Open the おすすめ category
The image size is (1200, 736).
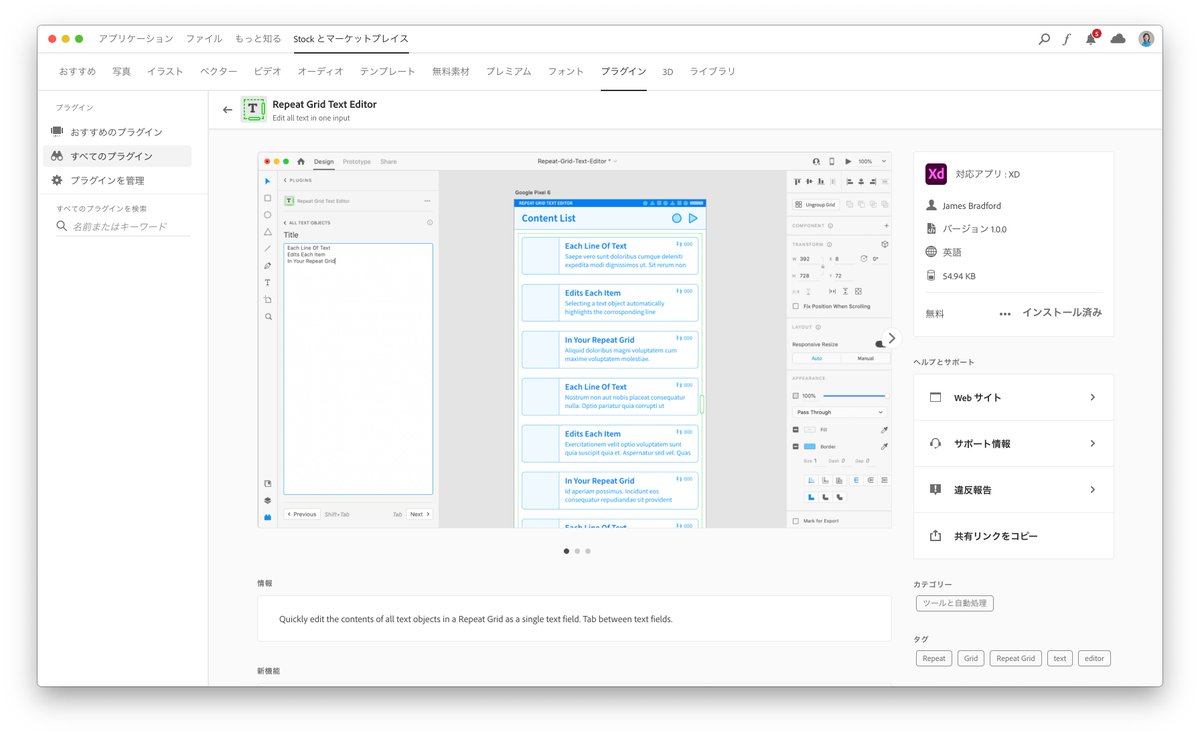tap(78, 72)
